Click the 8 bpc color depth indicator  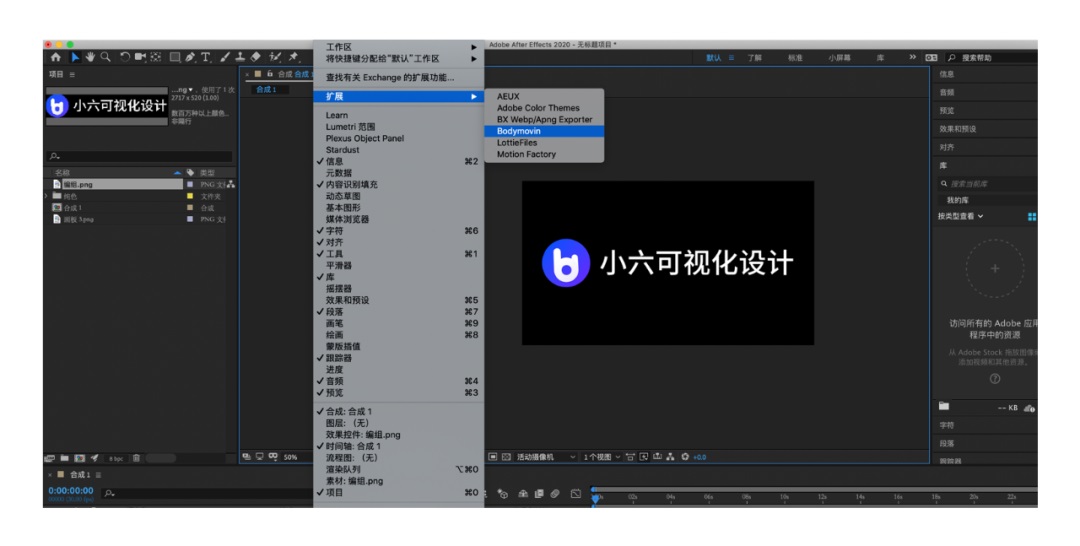(116, 459)
